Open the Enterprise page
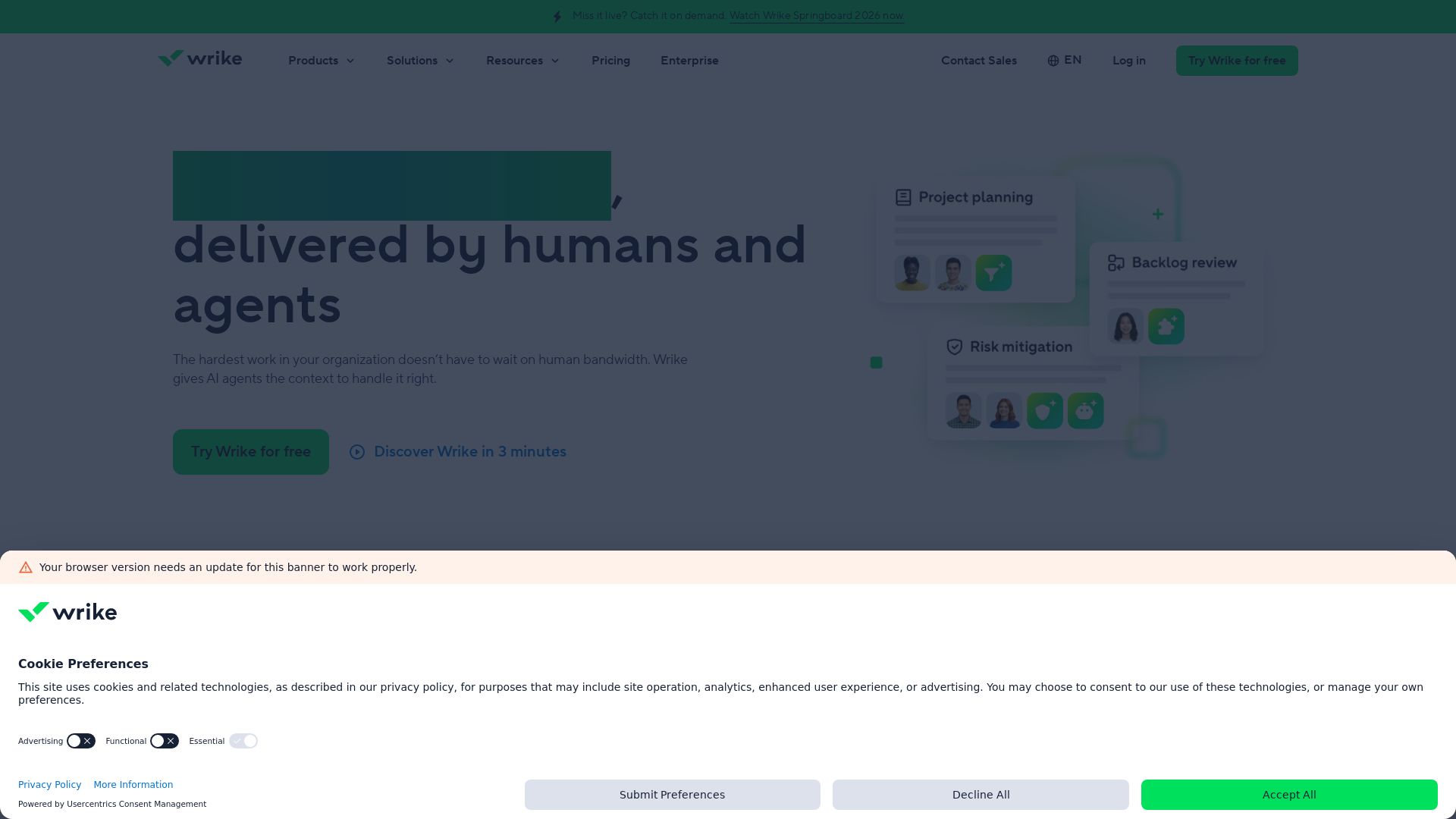This screenshot has width=1456, height=819. tap(689, 61)
